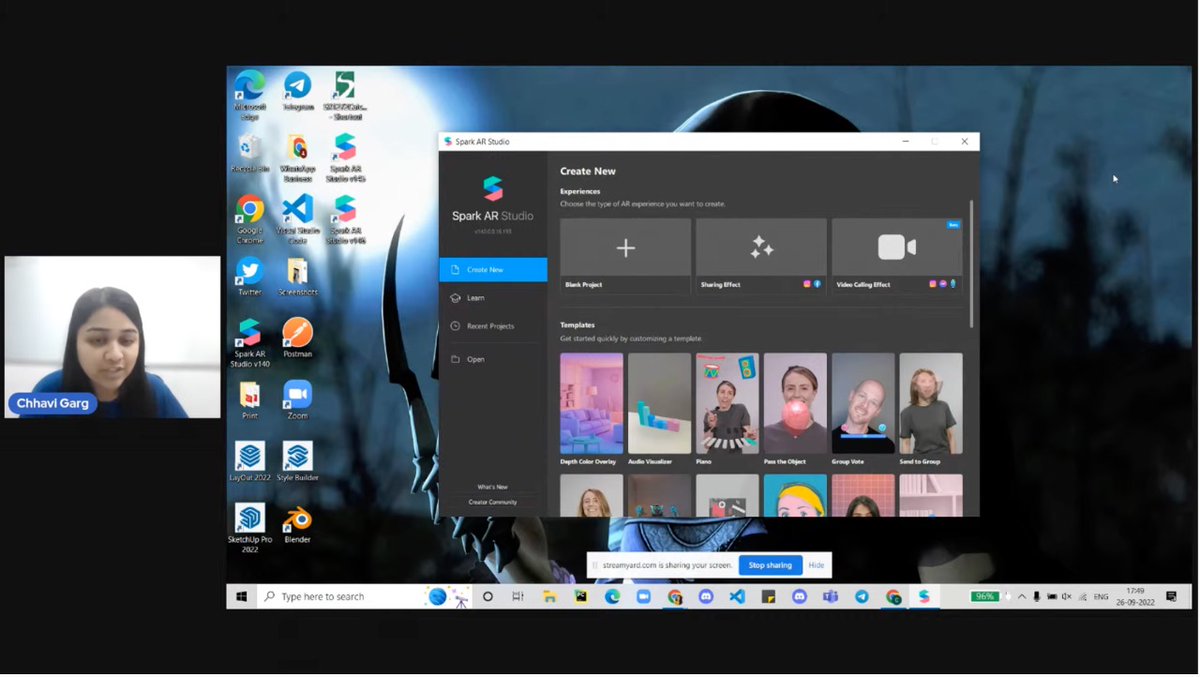Screen dimensions: 1200x677
Task: Select SketchUp Pro 2022 desktop icon
Action: 250,528
